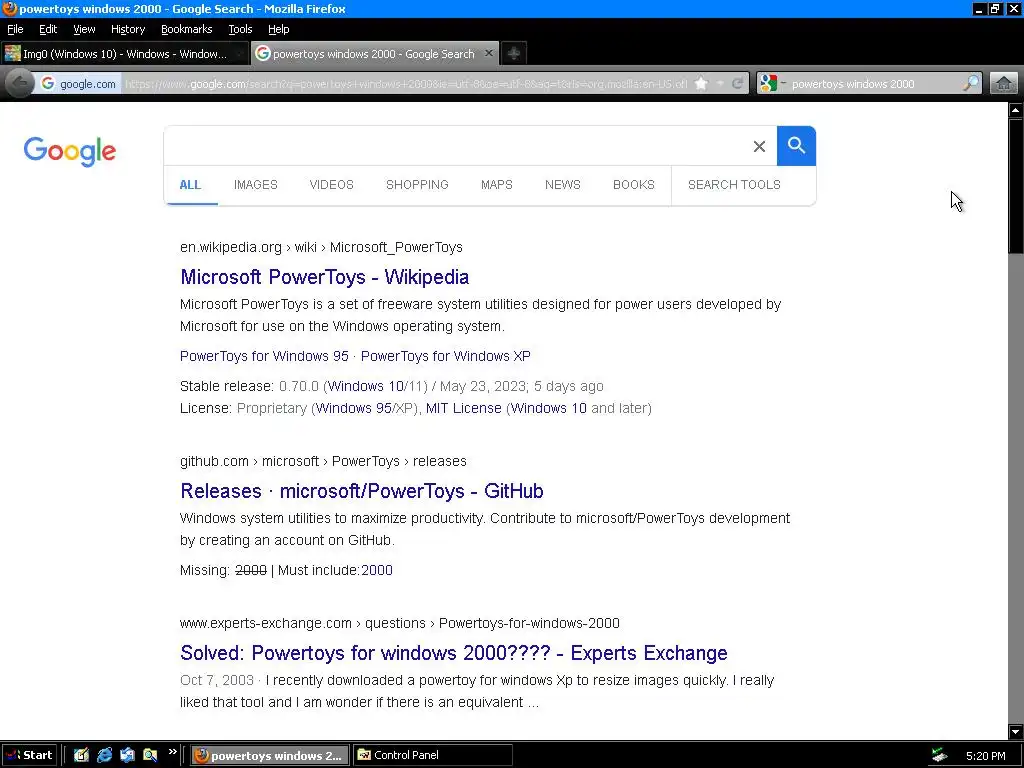
Task: Click the fourth quick launch search icon
Action: (x=150, y=756)
